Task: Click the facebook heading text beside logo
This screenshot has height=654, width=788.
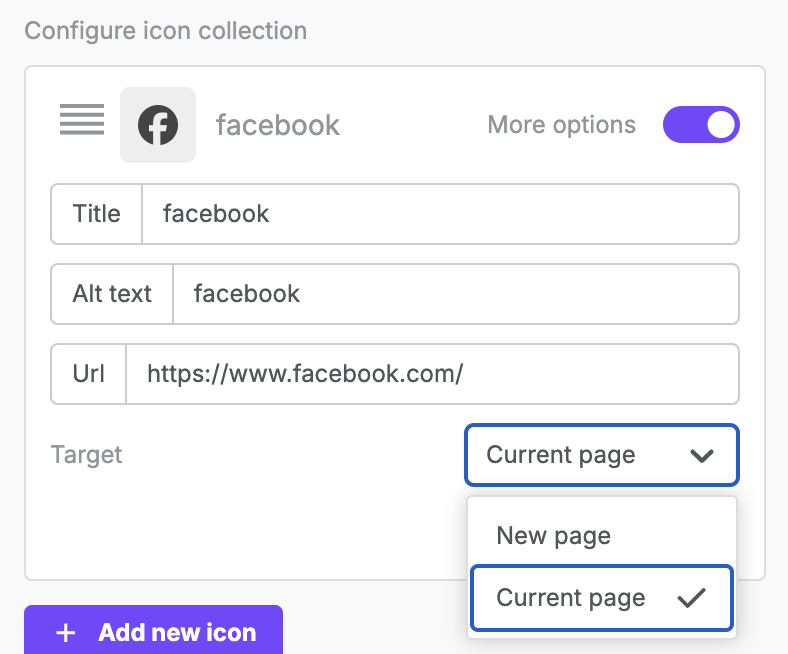Action: (x=278, y=125)
